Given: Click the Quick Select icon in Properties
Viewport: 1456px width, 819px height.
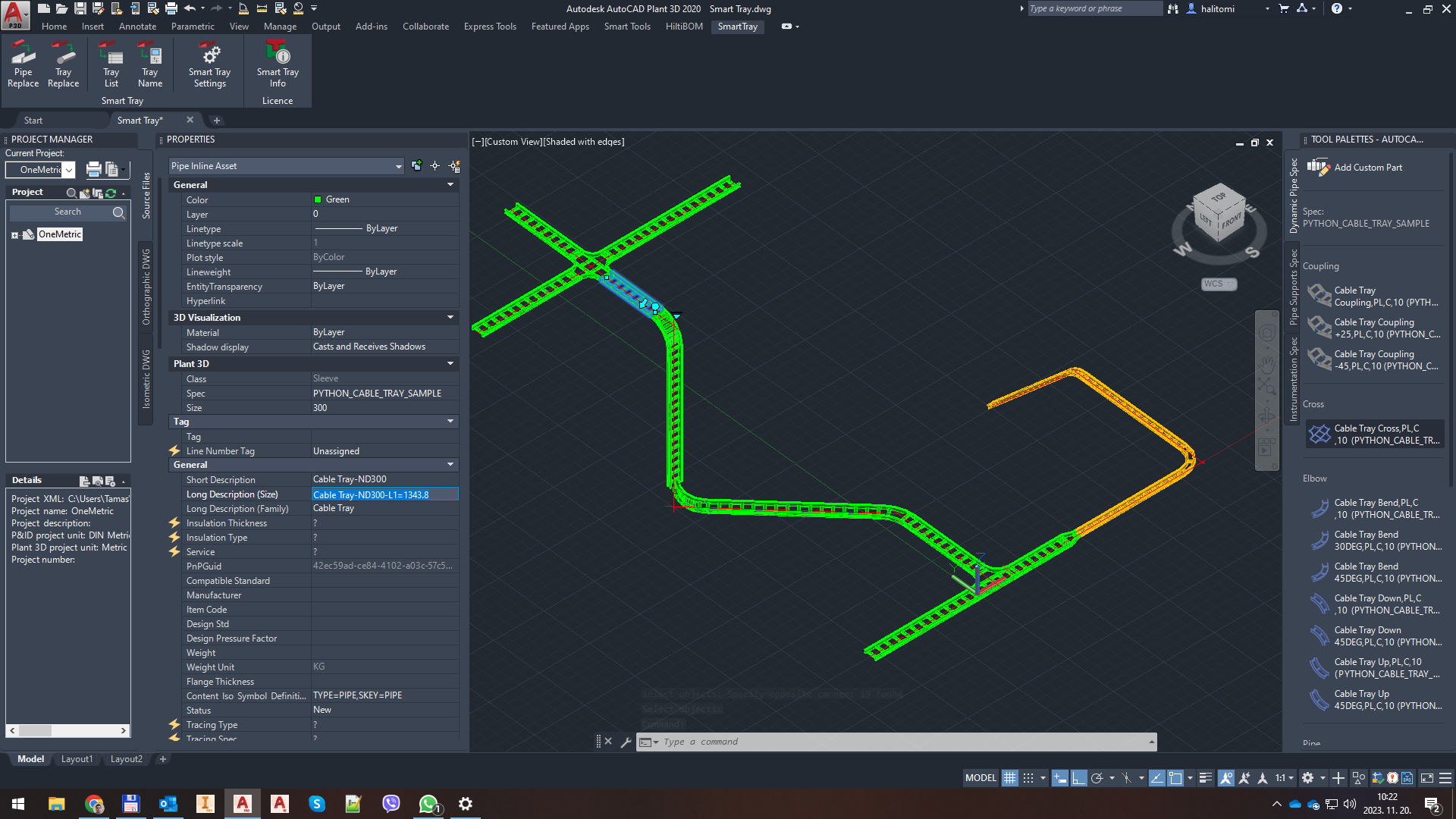Looking at the screenshot, I should pos(454,166).
